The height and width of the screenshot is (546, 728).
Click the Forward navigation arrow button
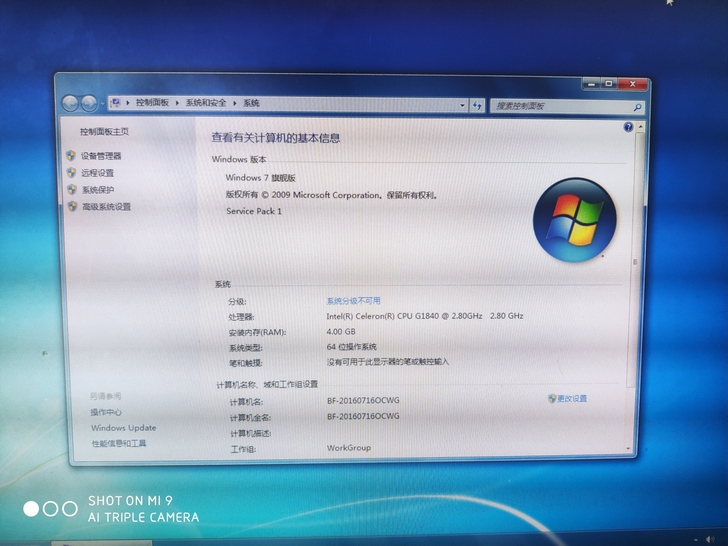(89, 103)
